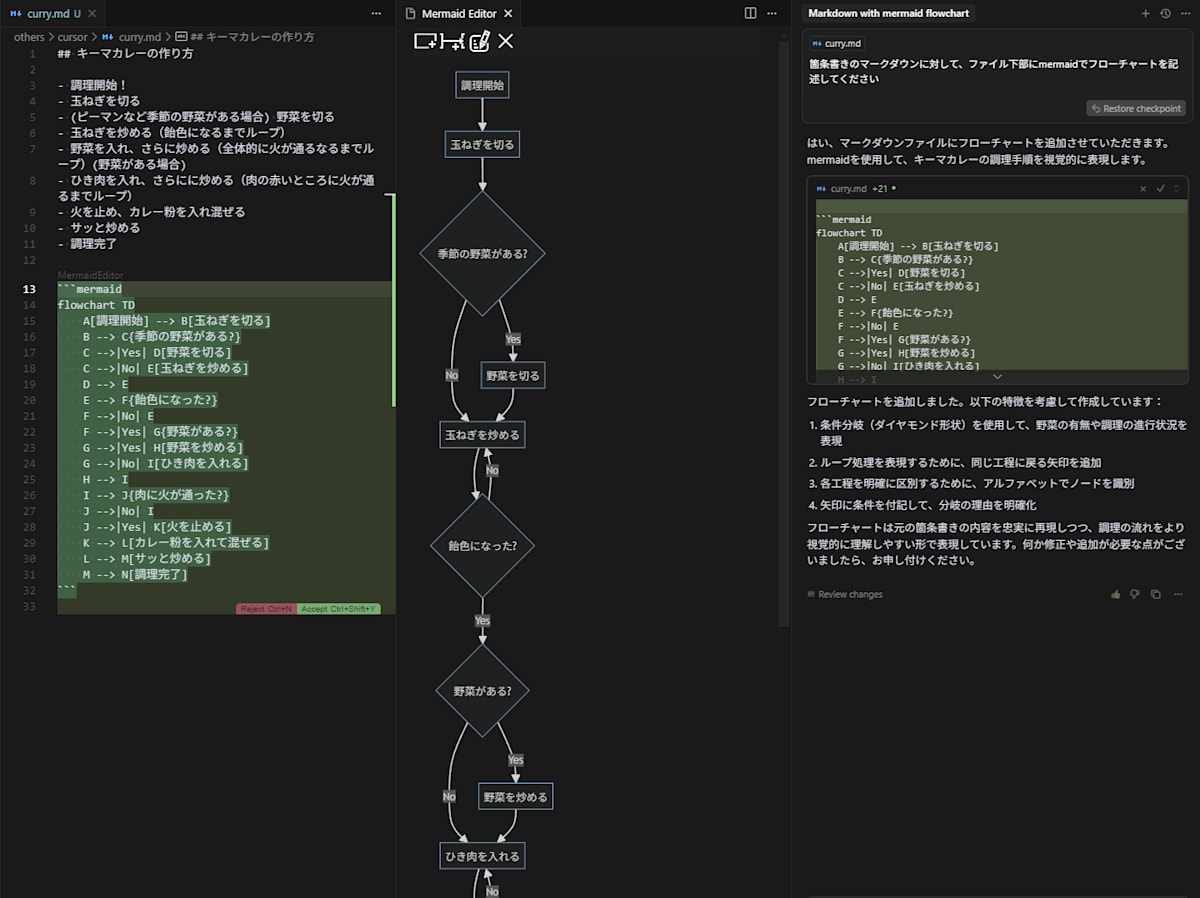Image resolution: width=1200 pixels, height=898 pixels.
Task: Reject the change with Reject Ctrl+N
Action: pos(266,609)
